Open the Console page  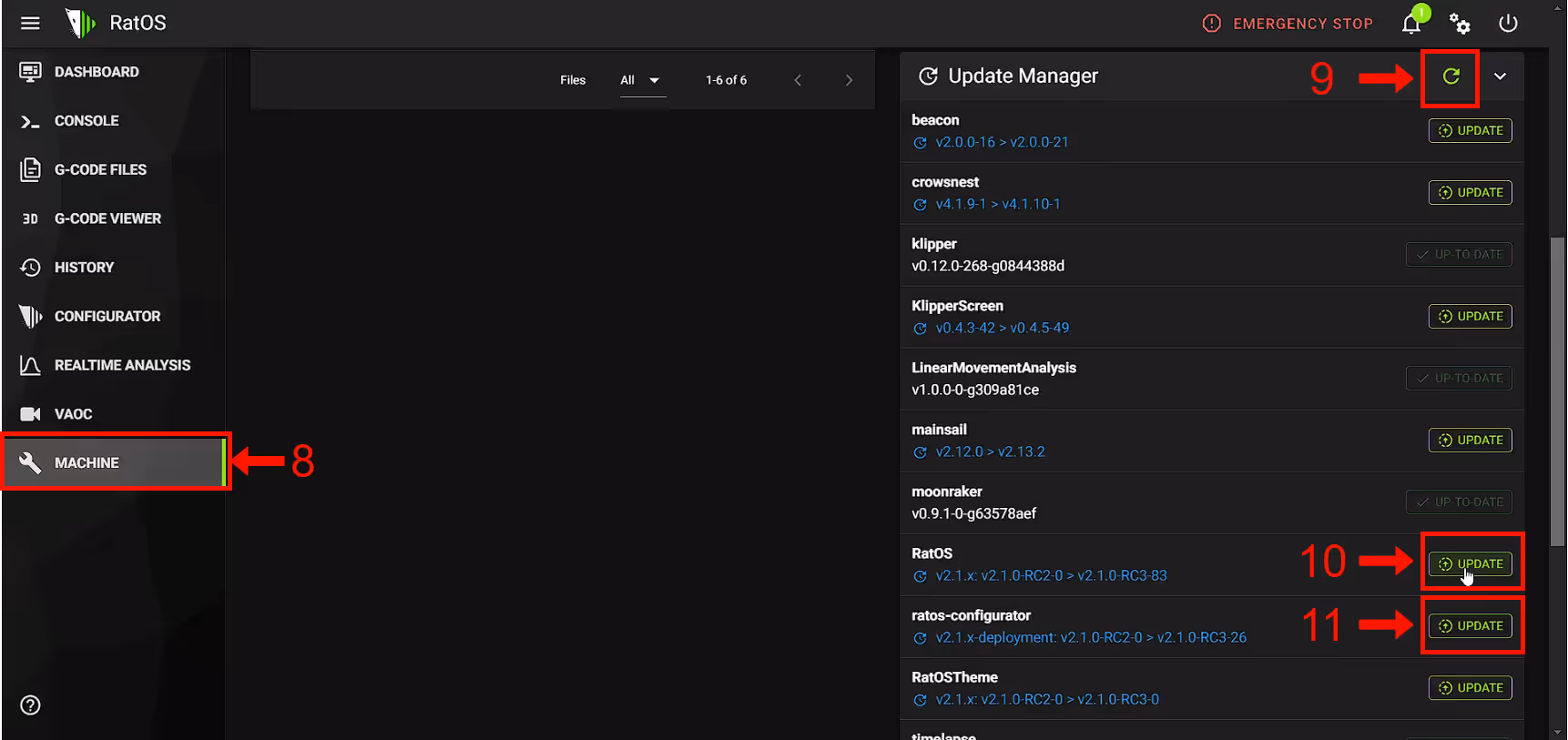(x=113, y=121)
